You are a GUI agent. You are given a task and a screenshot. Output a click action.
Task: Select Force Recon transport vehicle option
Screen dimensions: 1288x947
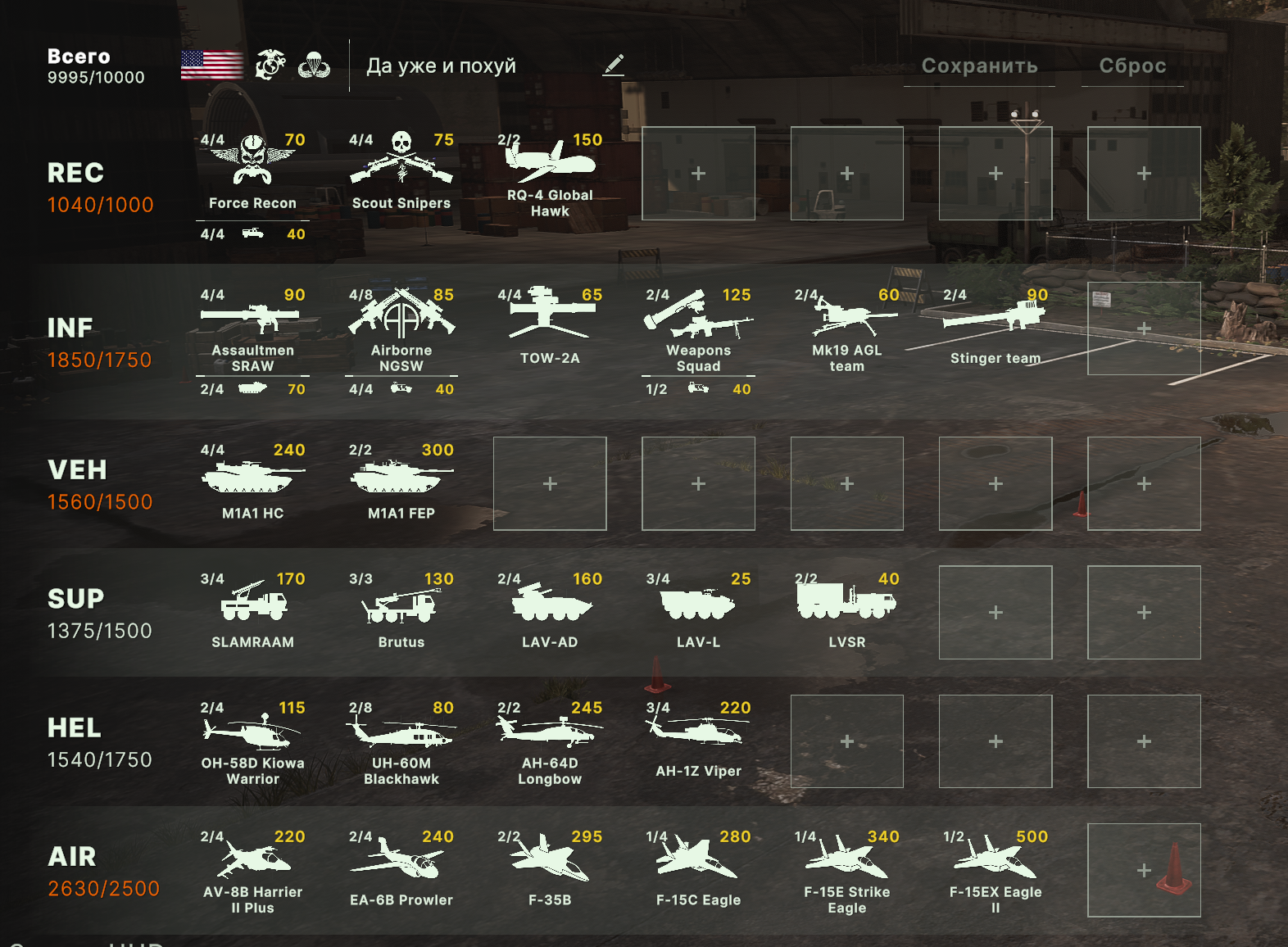[x=252, y=234]
